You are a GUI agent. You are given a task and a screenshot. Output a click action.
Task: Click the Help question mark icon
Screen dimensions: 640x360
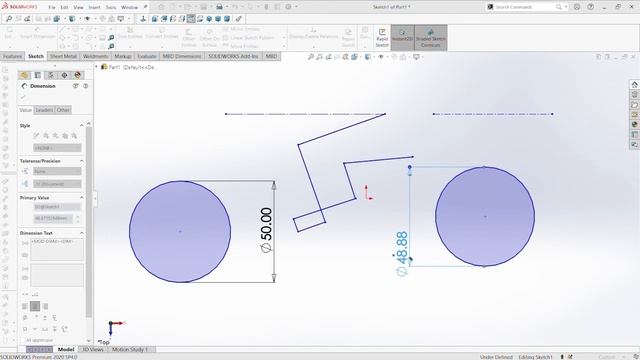(x=591, y=7)
